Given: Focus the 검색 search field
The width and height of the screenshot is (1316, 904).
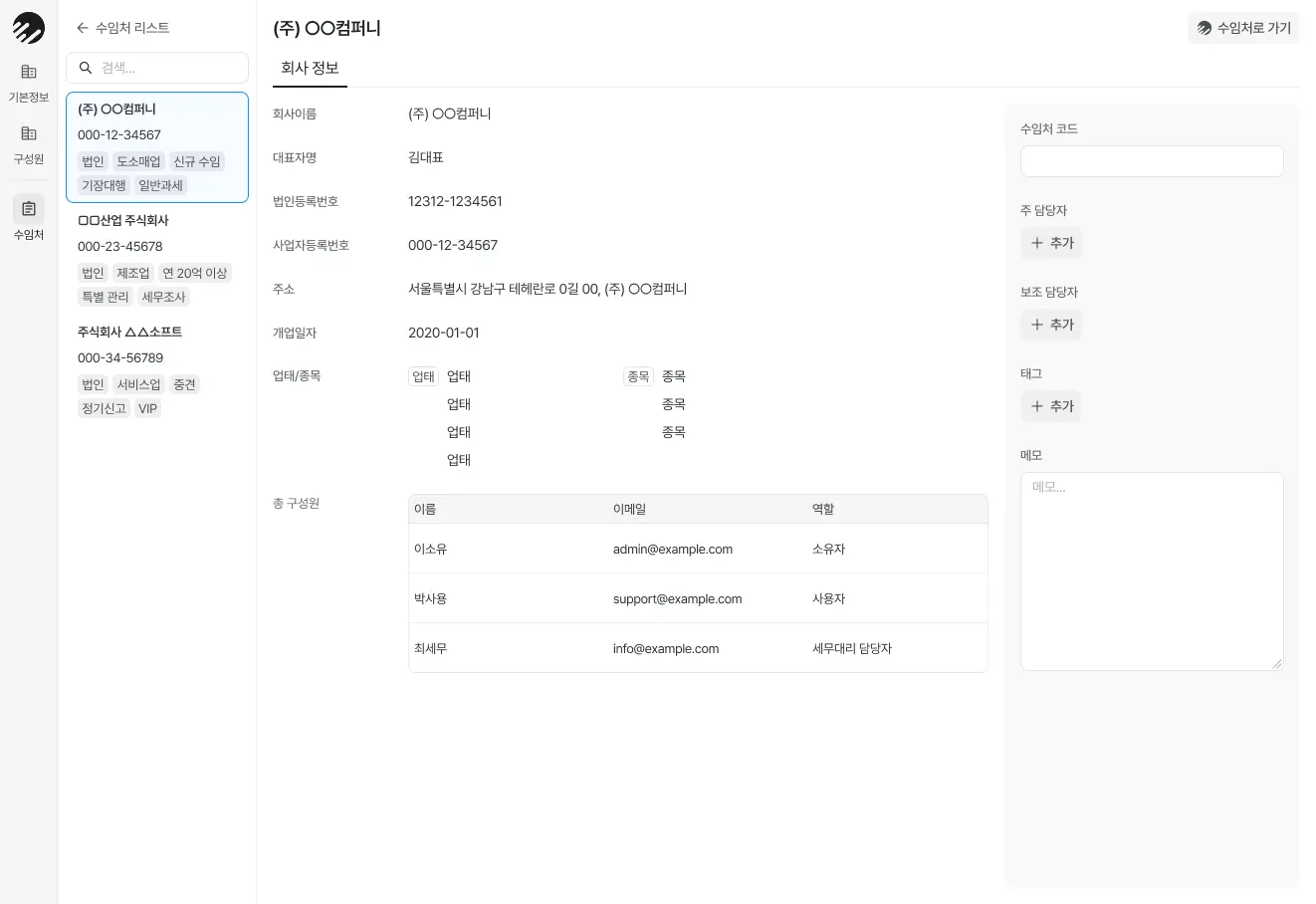Looking at the screenshot, I should 169,68.
